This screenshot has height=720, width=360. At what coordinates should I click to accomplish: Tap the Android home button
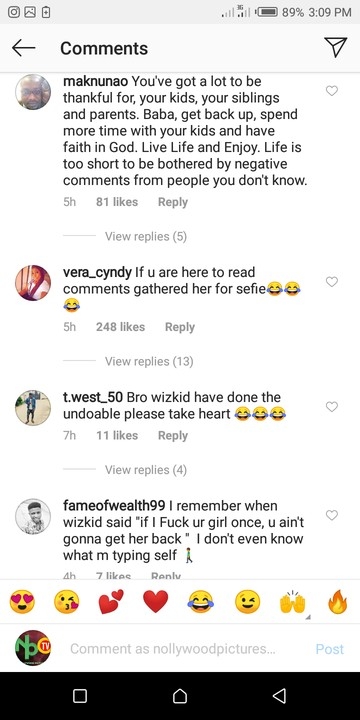(x=180, y=696)
